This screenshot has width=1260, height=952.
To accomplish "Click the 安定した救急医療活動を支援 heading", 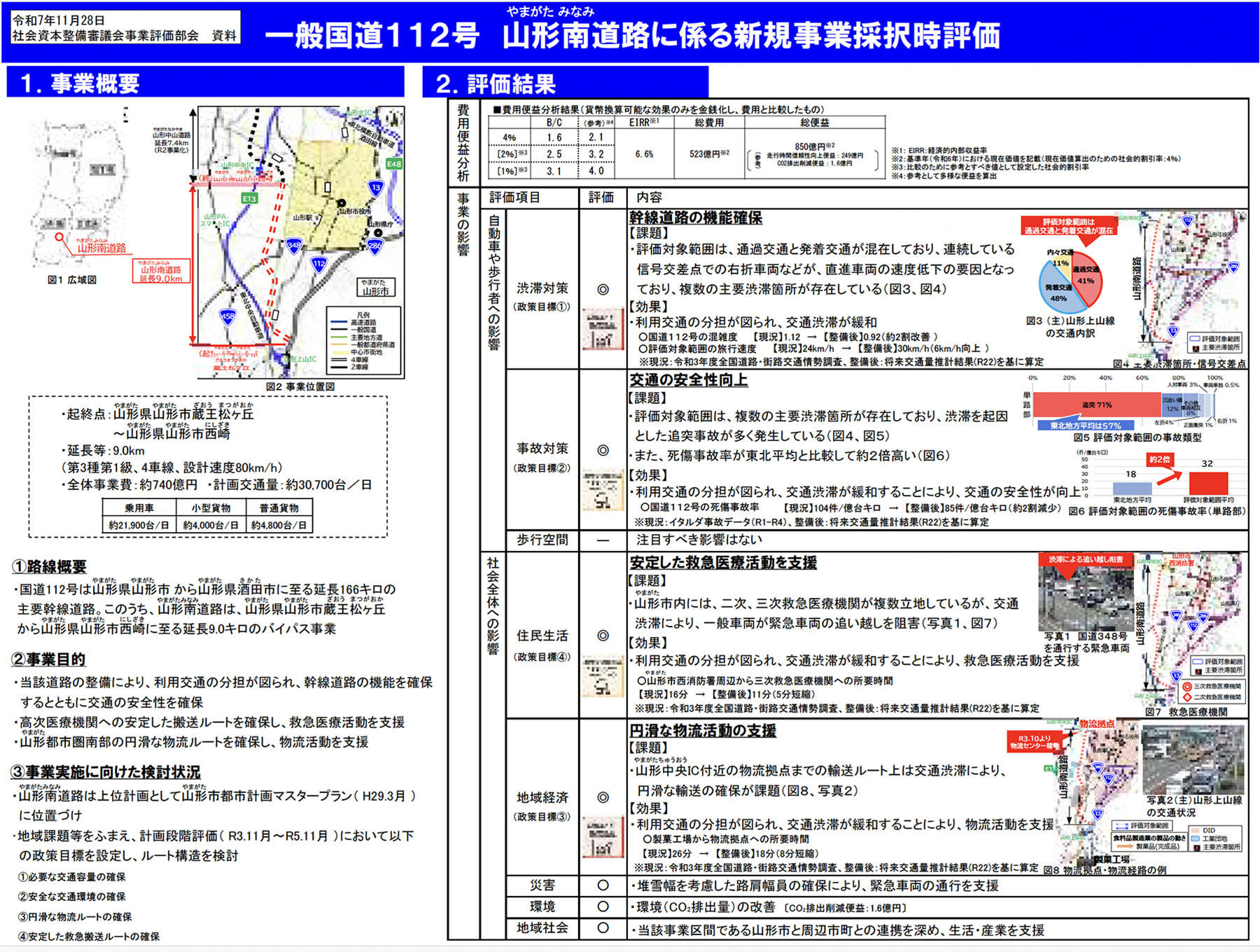I will (x=722, y=563).
